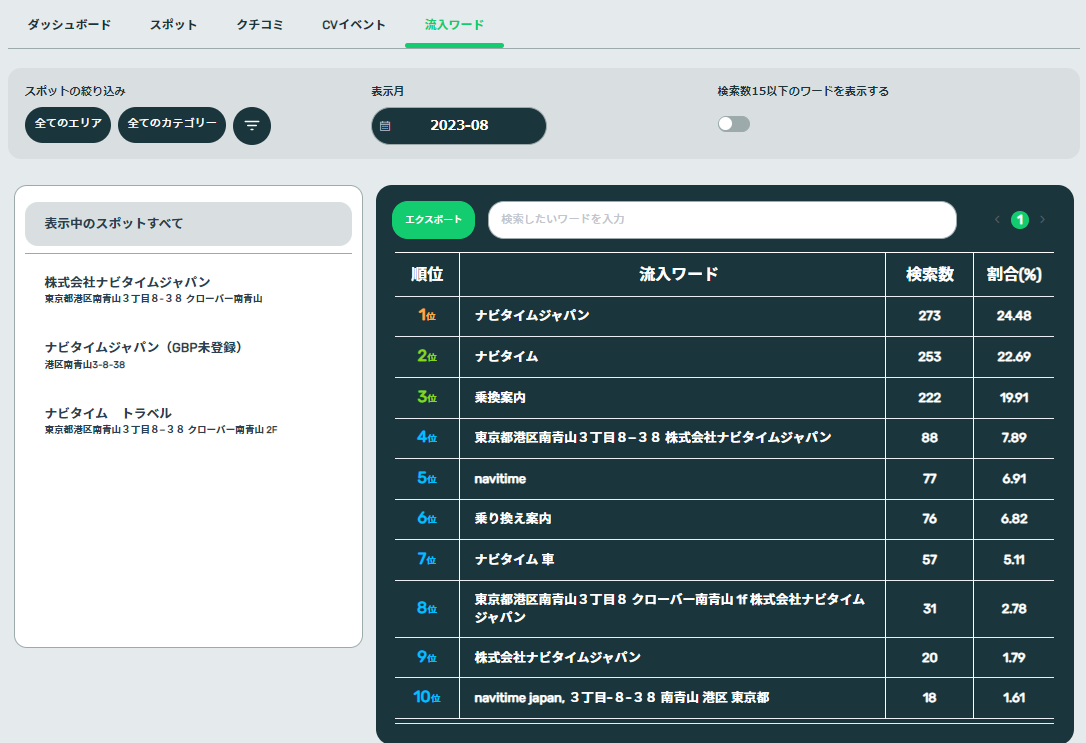Click the 10位 rank cell

point(427,697)
